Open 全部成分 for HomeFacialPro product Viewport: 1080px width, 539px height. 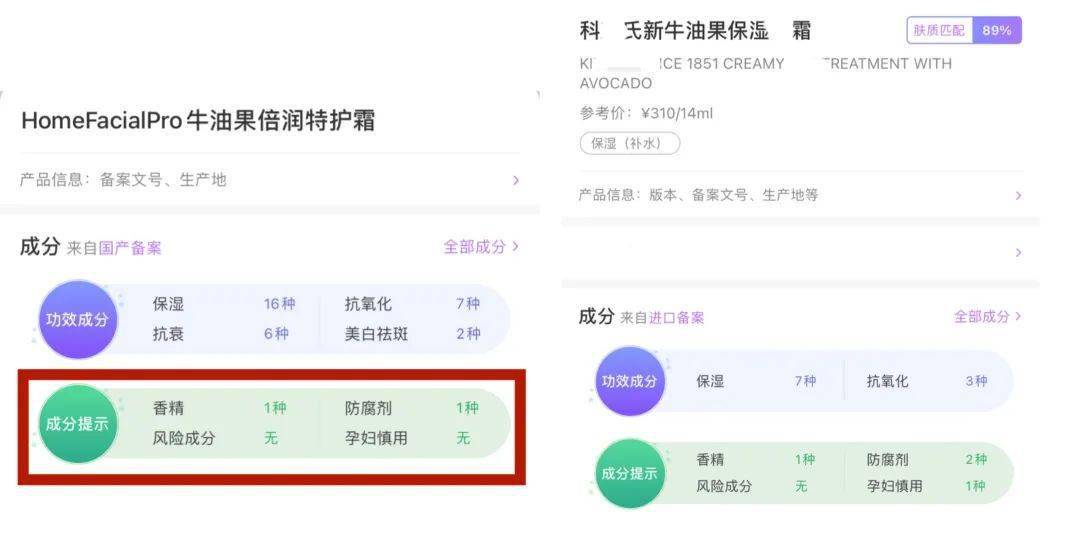point(481,246)
